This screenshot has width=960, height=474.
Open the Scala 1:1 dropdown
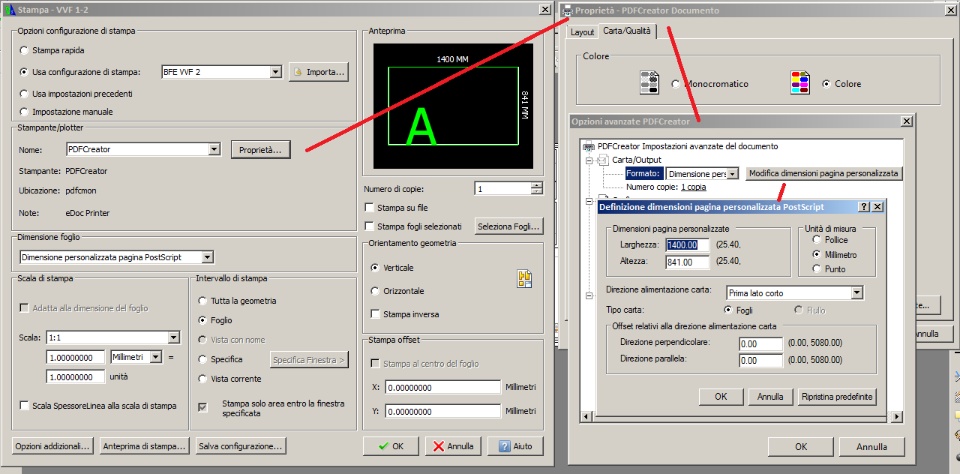174,337
